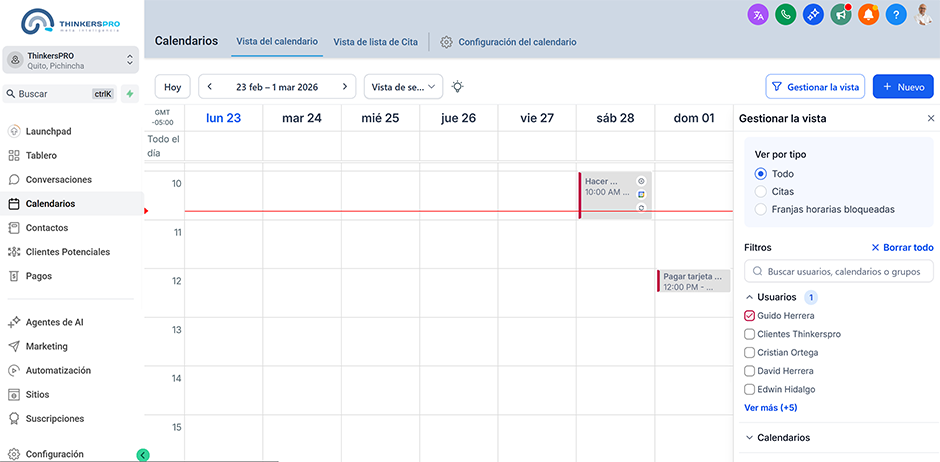Click the lightbulb icon beside view selector

coord(457,87)
